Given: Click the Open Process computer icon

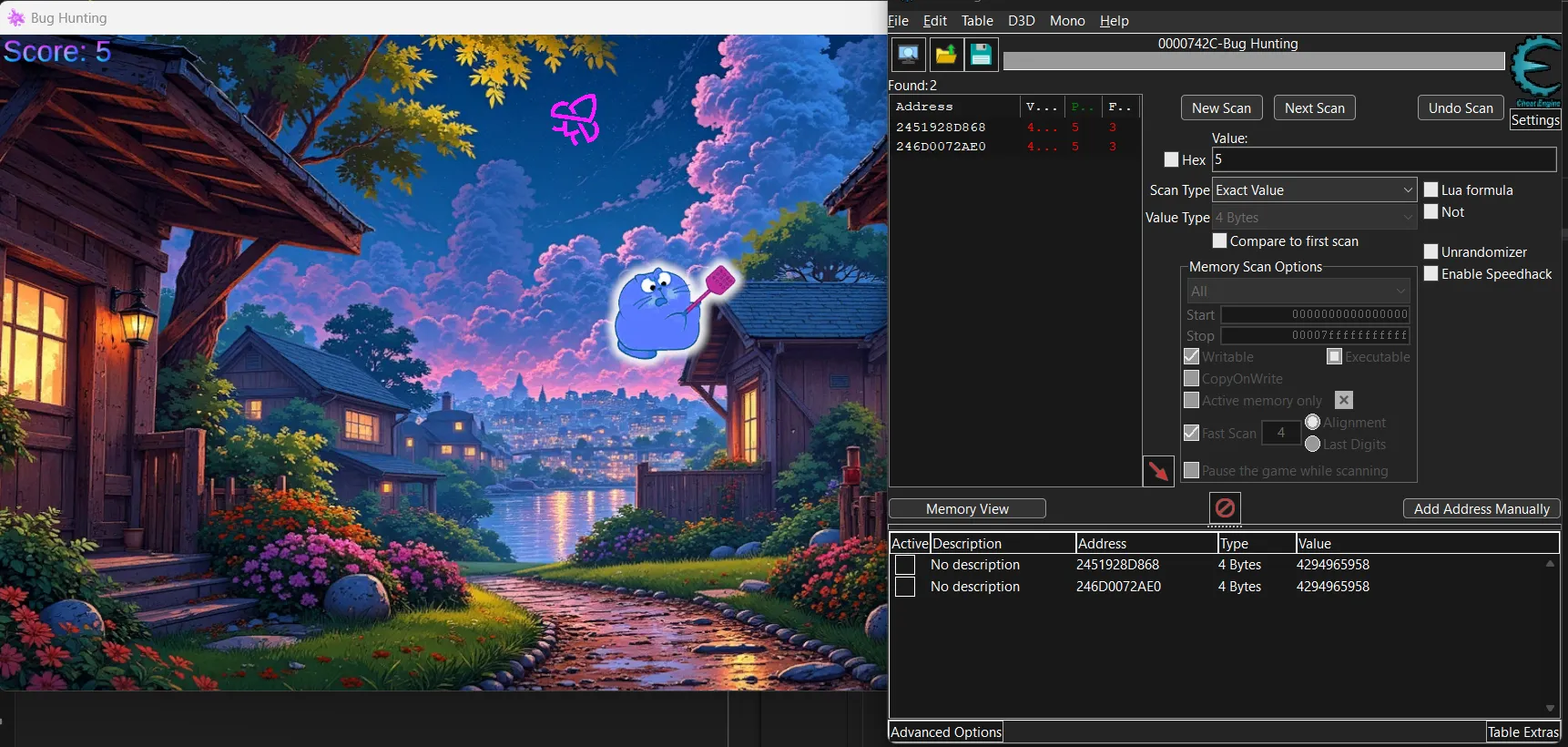Looking at the screenshot, I should coord(908,55).
